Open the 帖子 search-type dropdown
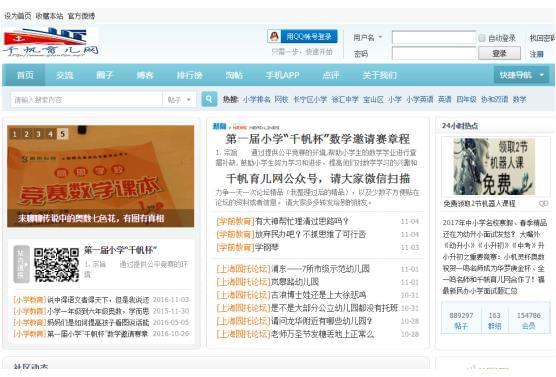This screenshot has width=556, height=377. click(179, 100)
